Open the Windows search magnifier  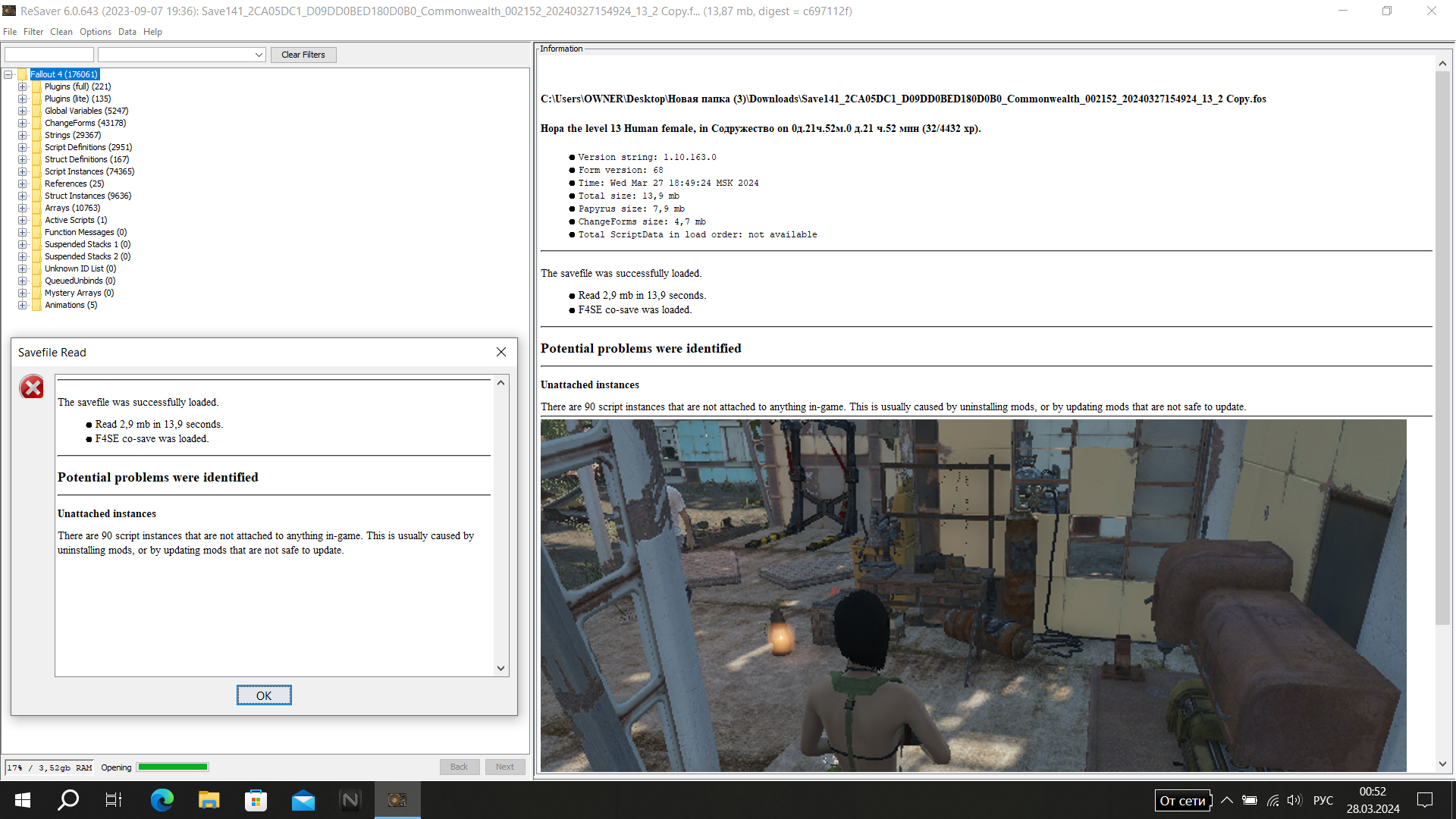68,800
